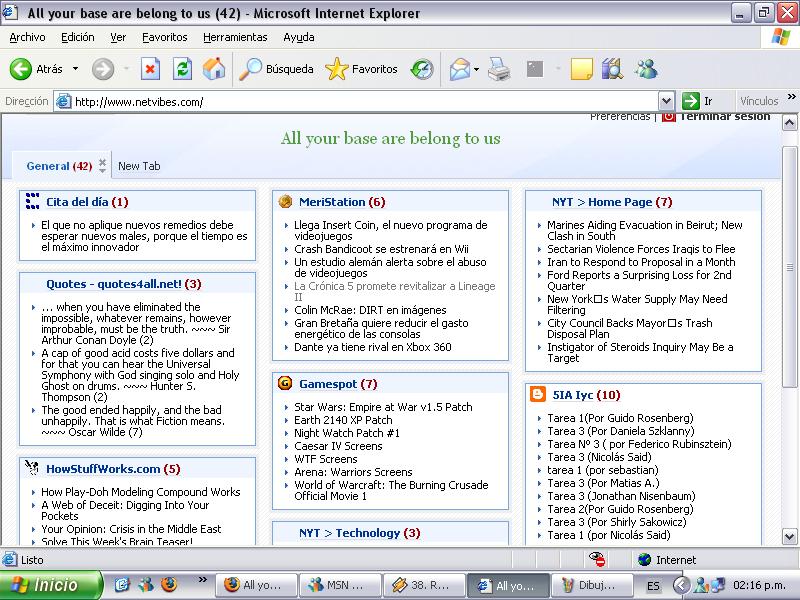Open the browsing history clock icon
Viewport: 800px width, 600px height.
(x=422, y=69)
